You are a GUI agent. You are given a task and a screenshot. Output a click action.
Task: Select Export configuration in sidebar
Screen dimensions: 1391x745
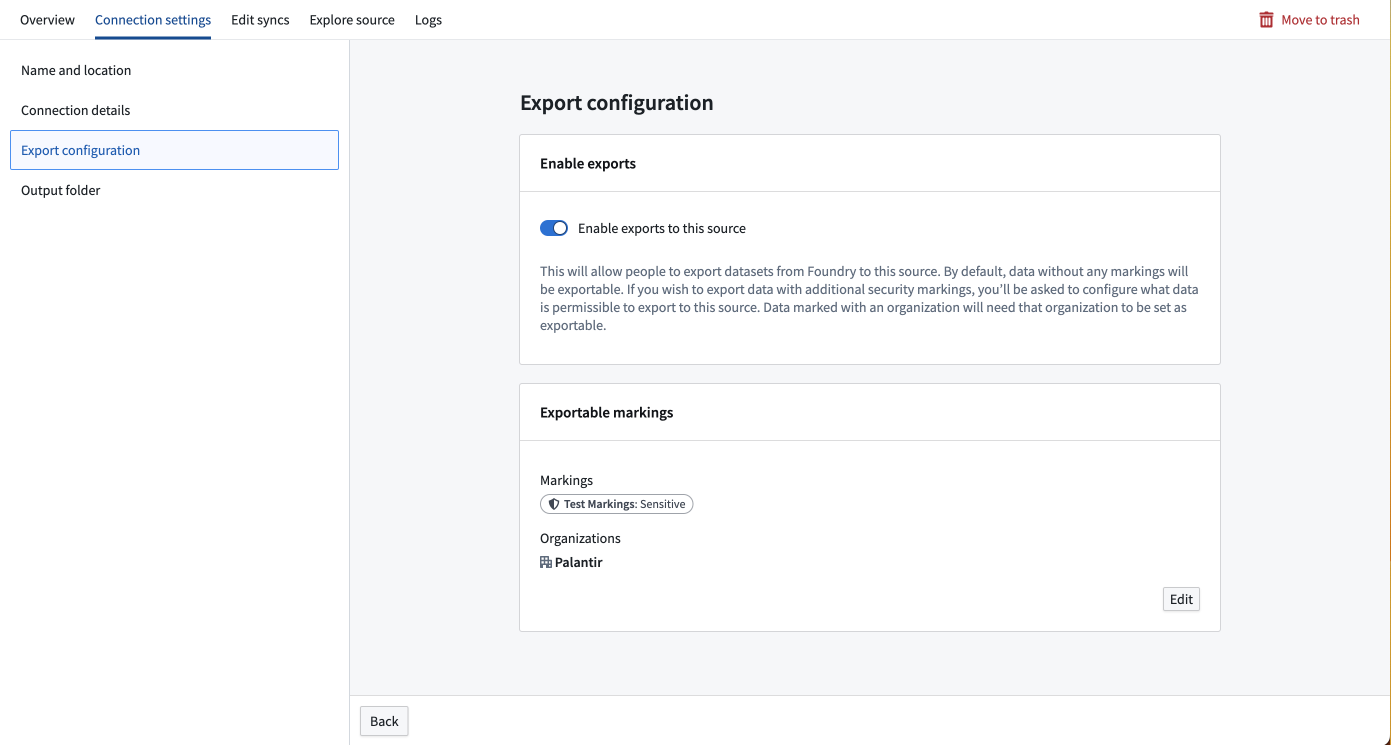point(174,150)
